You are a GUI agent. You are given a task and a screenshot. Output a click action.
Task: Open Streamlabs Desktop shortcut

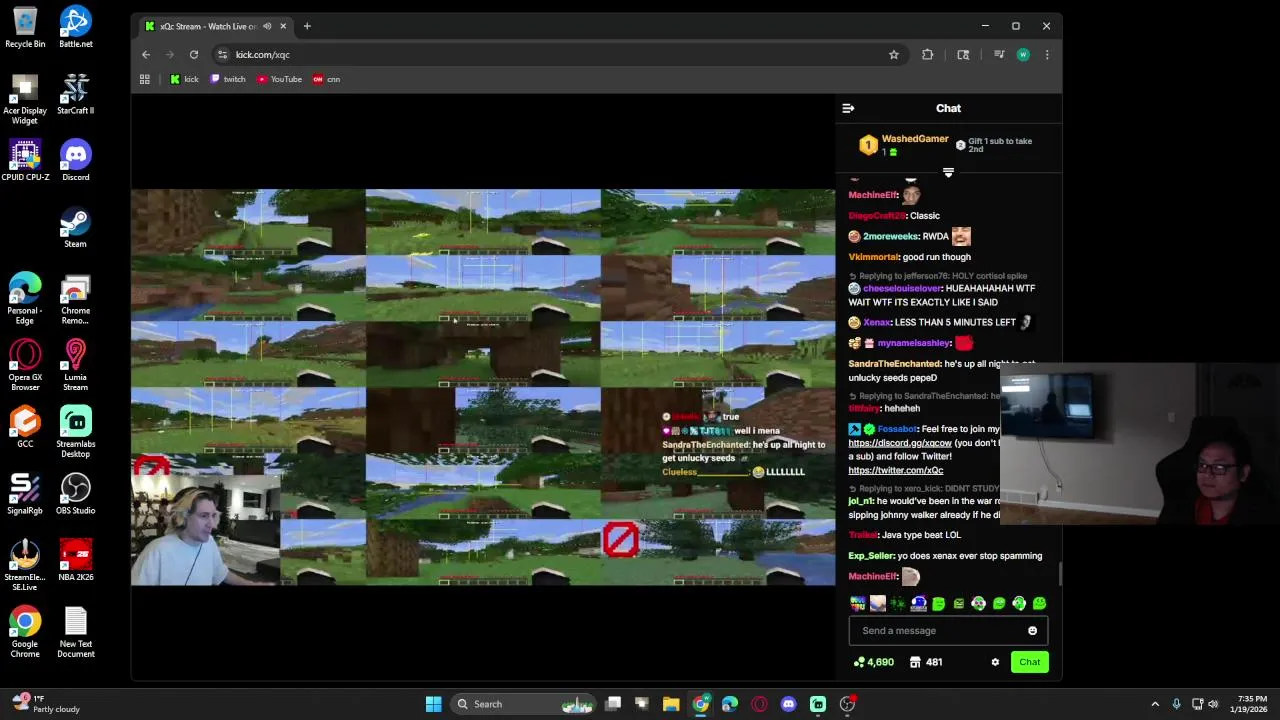(76, 432)
